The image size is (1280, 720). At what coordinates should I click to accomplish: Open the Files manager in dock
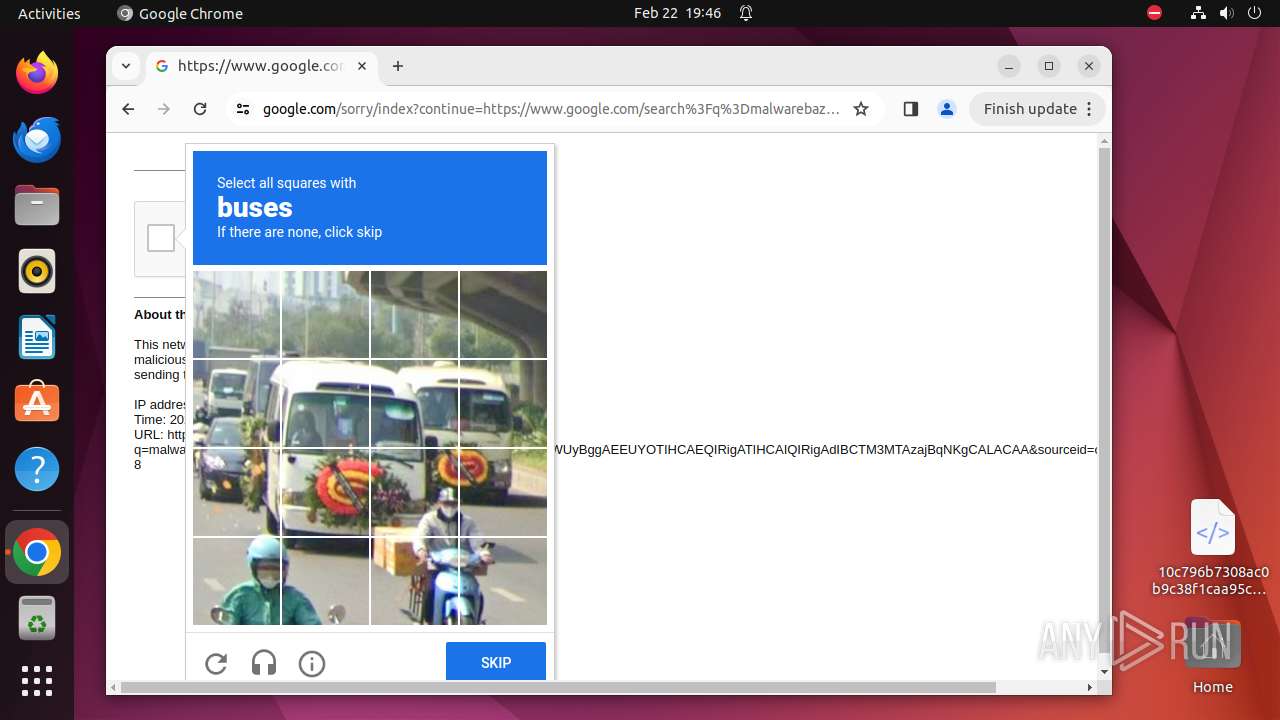coord(37,205)
